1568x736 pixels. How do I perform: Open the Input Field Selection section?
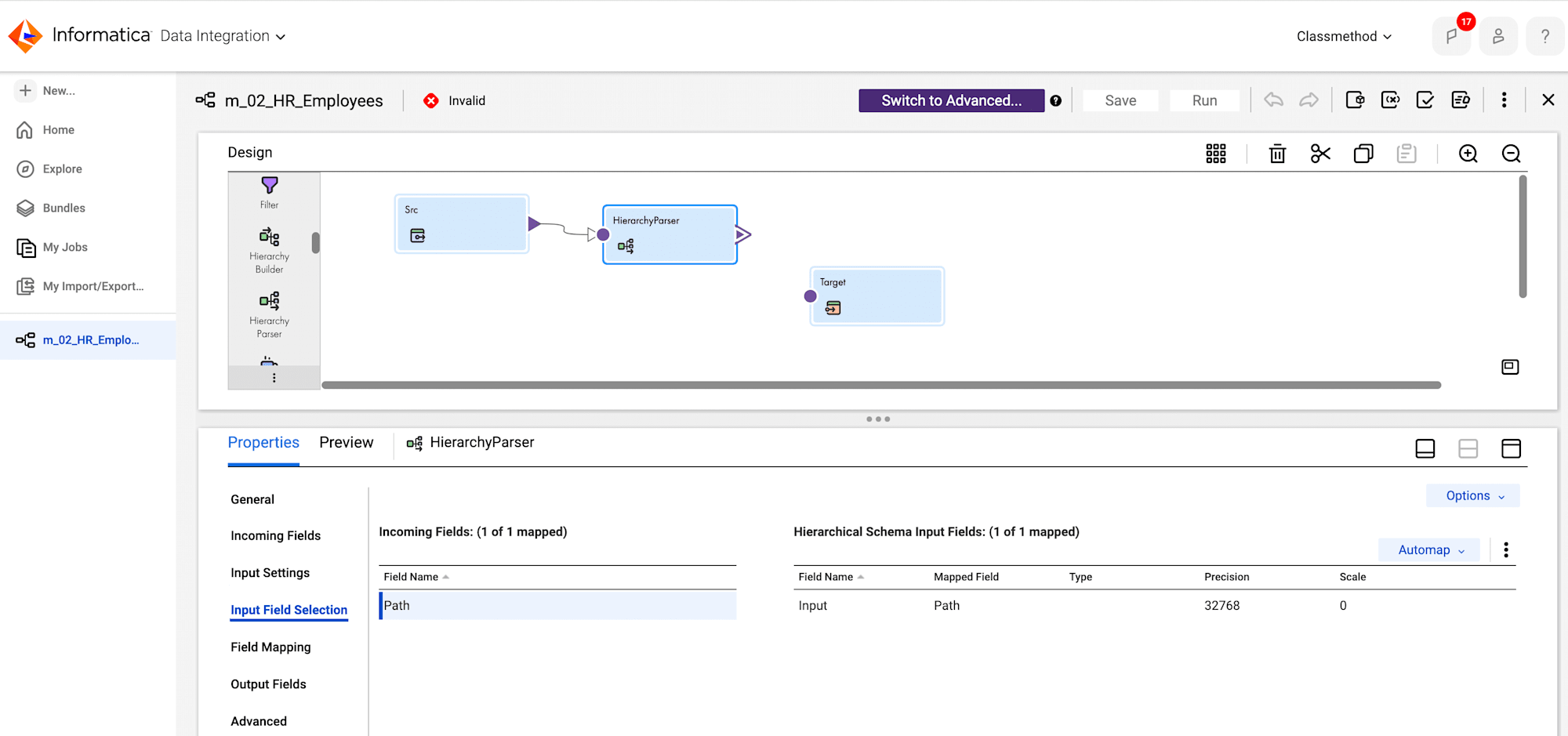point(289,610)
